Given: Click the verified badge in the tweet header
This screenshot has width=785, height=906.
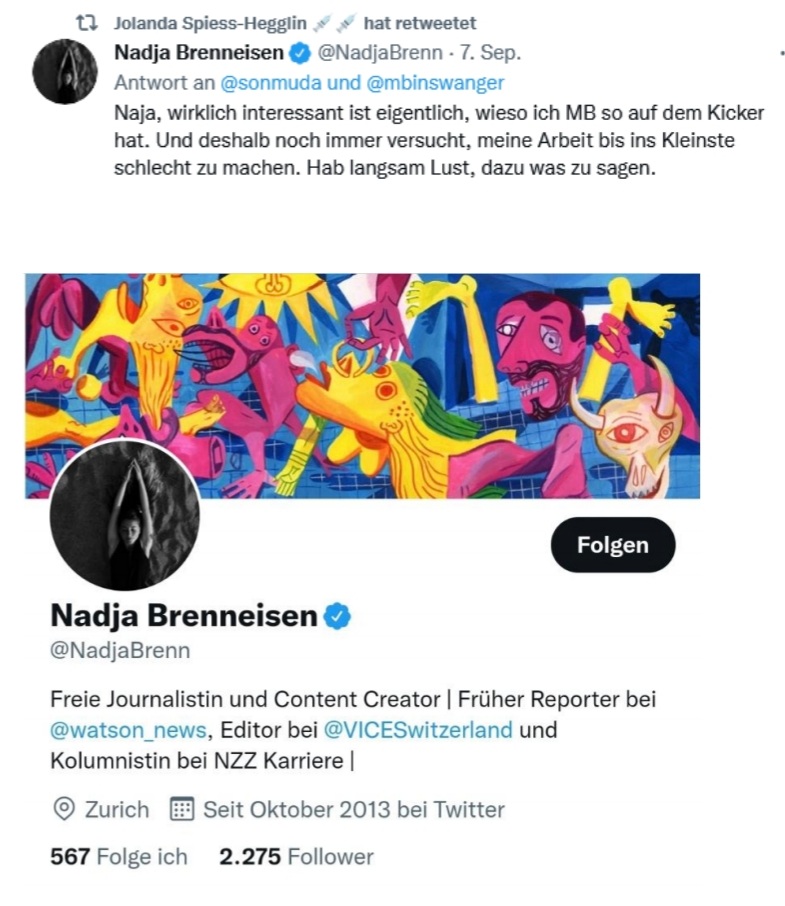Looking at the screenshot, I should 300,53.
